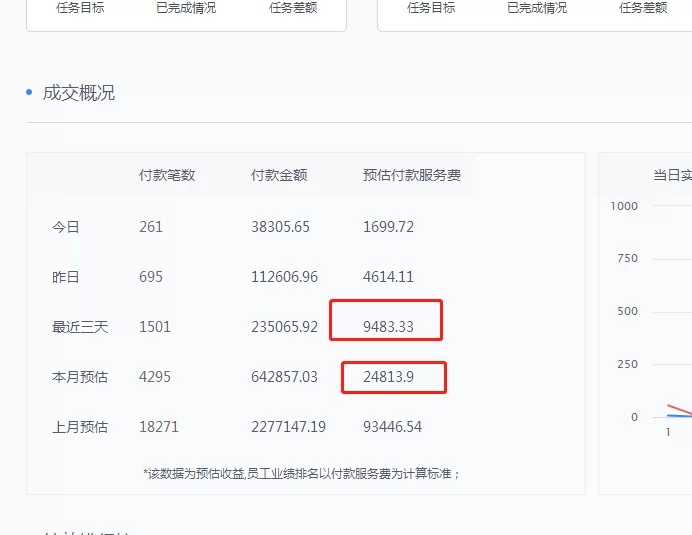Click the 最近三天 row label
The height and width of the screenshot is (535, 692).
pos(80,327)
